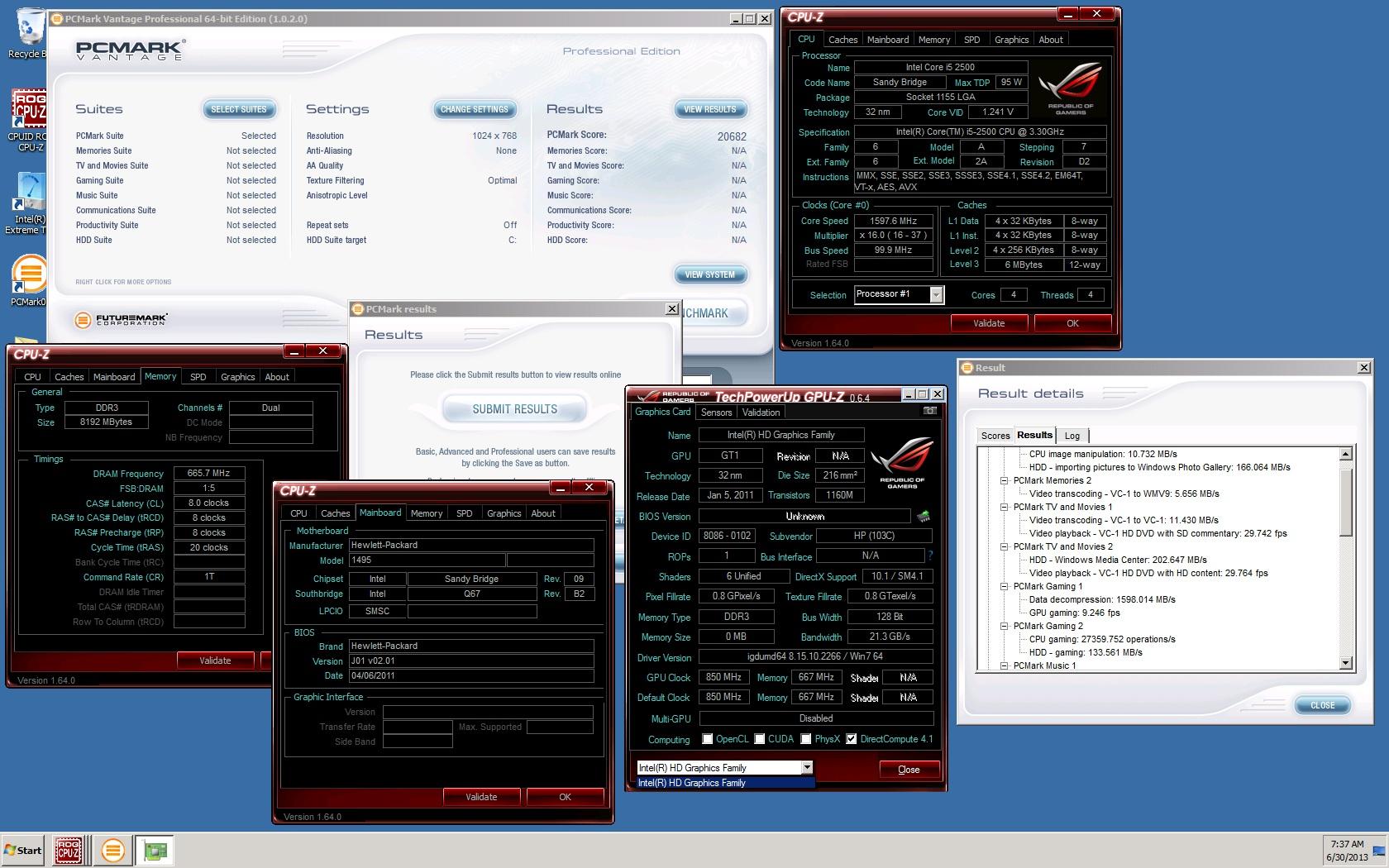This screenshot has height=868, width=1389.
Task: Click GPU-Z camera screenshot icon
Action: 930,411
